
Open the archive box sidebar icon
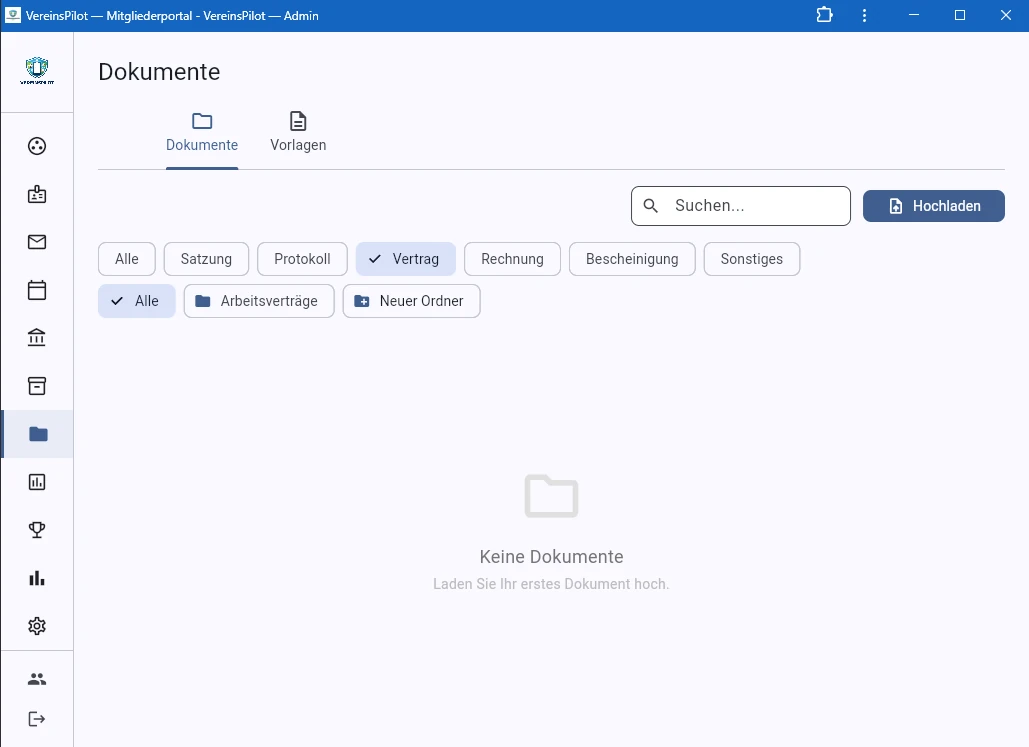point(37,386)
